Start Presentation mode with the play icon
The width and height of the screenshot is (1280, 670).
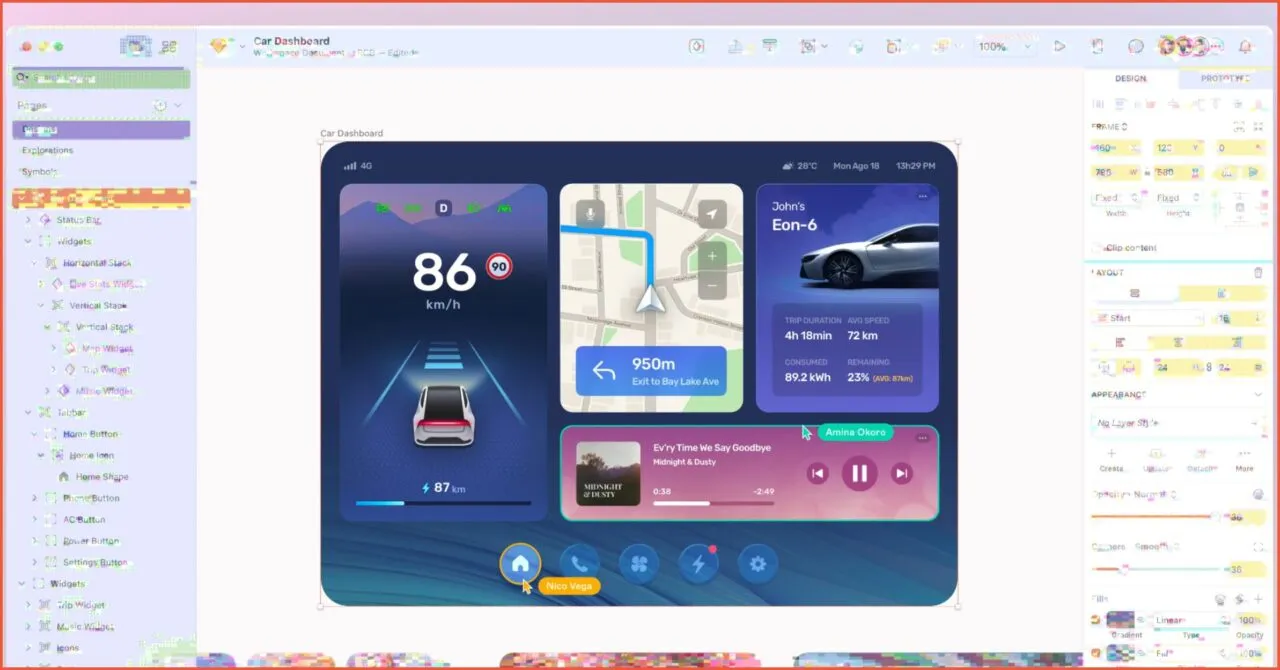[x=1060, y=46]
